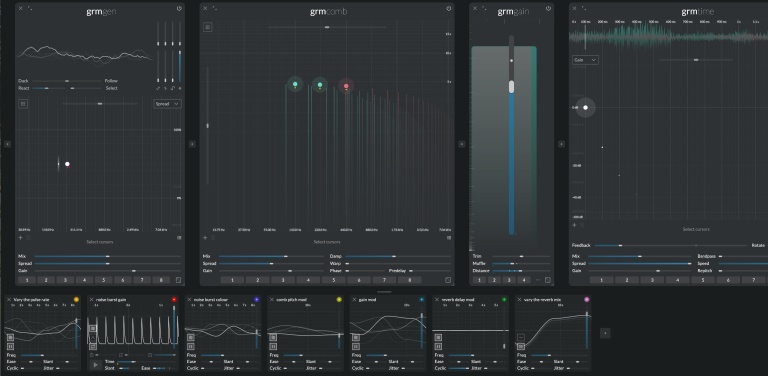Click the Freq slider in Vary the pulse rate
Viewport: 768px width, 376px height.
[48, 355]
